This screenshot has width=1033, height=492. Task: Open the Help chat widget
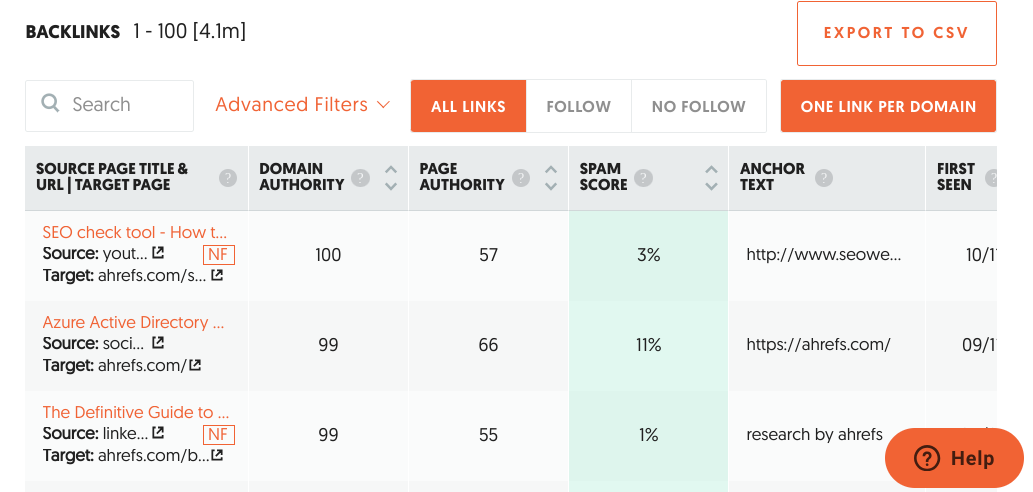tap(954, 458)
